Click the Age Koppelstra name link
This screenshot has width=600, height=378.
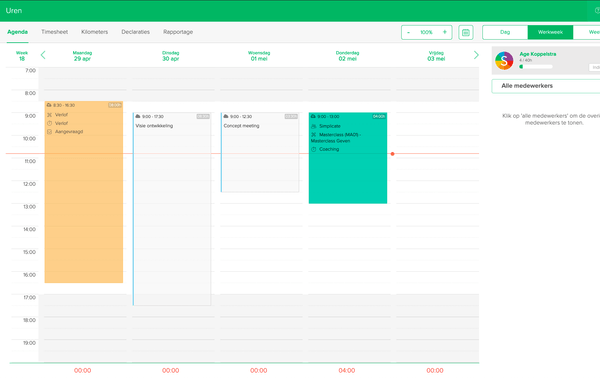point(538,54)
